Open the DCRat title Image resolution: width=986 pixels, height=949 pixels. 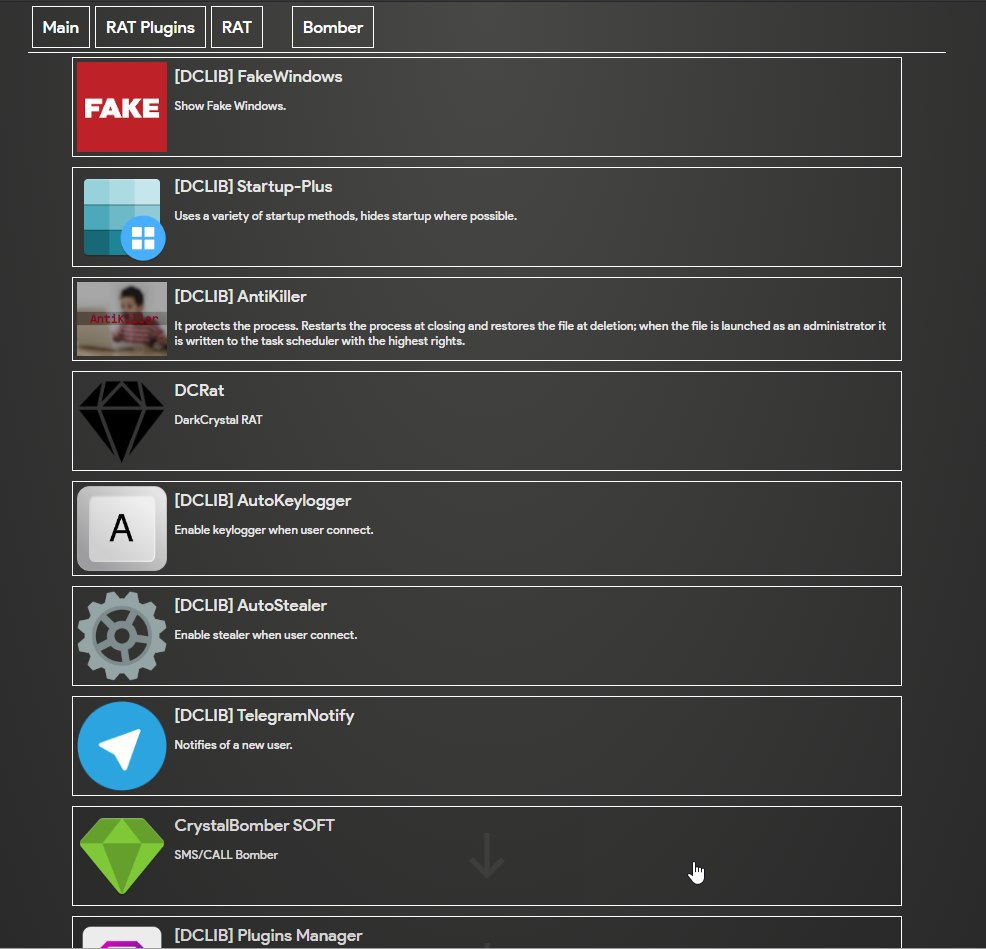[x=199, y=391]
